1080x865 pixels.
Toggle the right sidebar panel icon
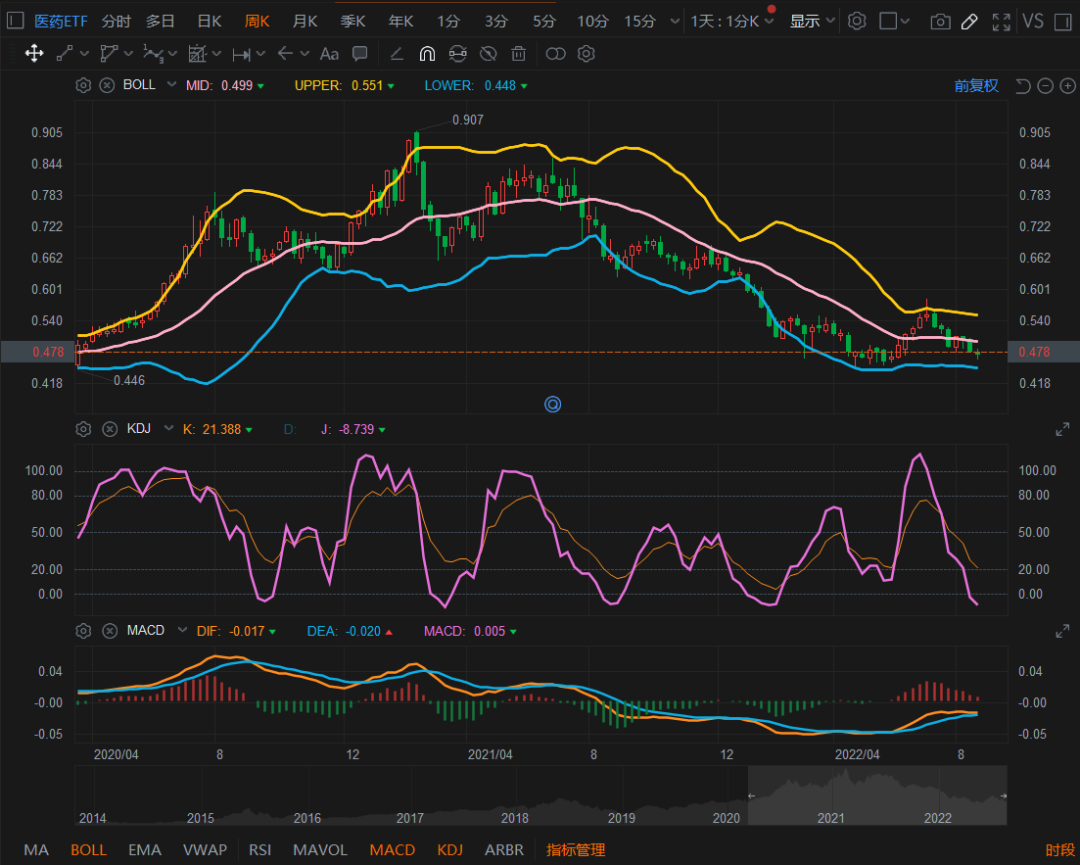(x=1063, y=21)
